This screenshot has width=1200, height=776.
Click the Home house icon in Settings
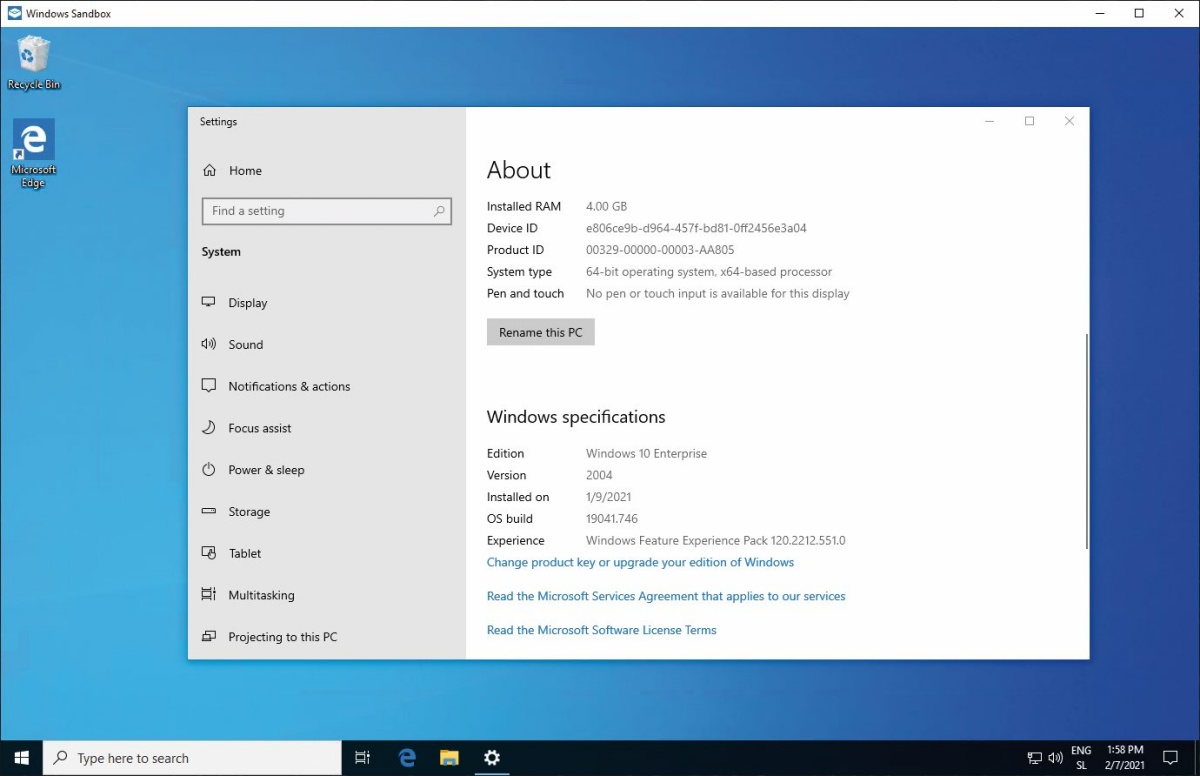(210, 170)
